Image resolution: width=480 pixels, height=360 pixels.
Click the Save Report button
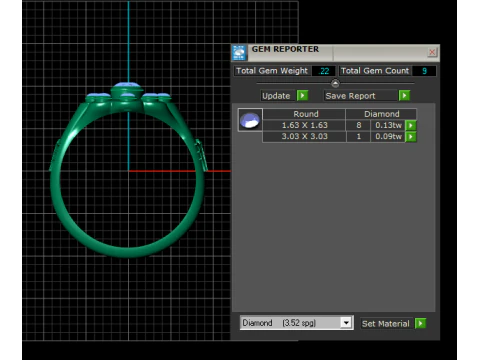[x=361, y=96]
